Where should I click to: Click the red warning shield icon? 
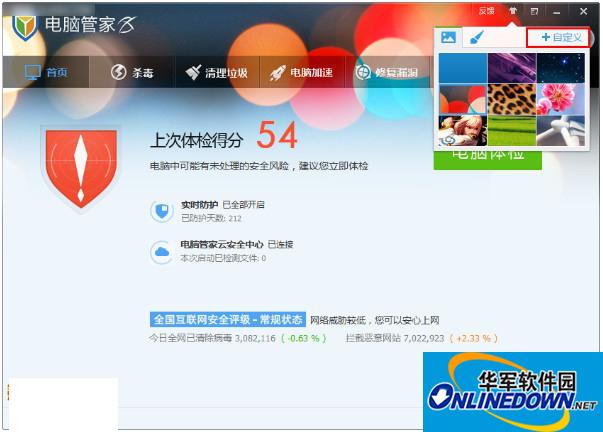(x=81, y=168)
